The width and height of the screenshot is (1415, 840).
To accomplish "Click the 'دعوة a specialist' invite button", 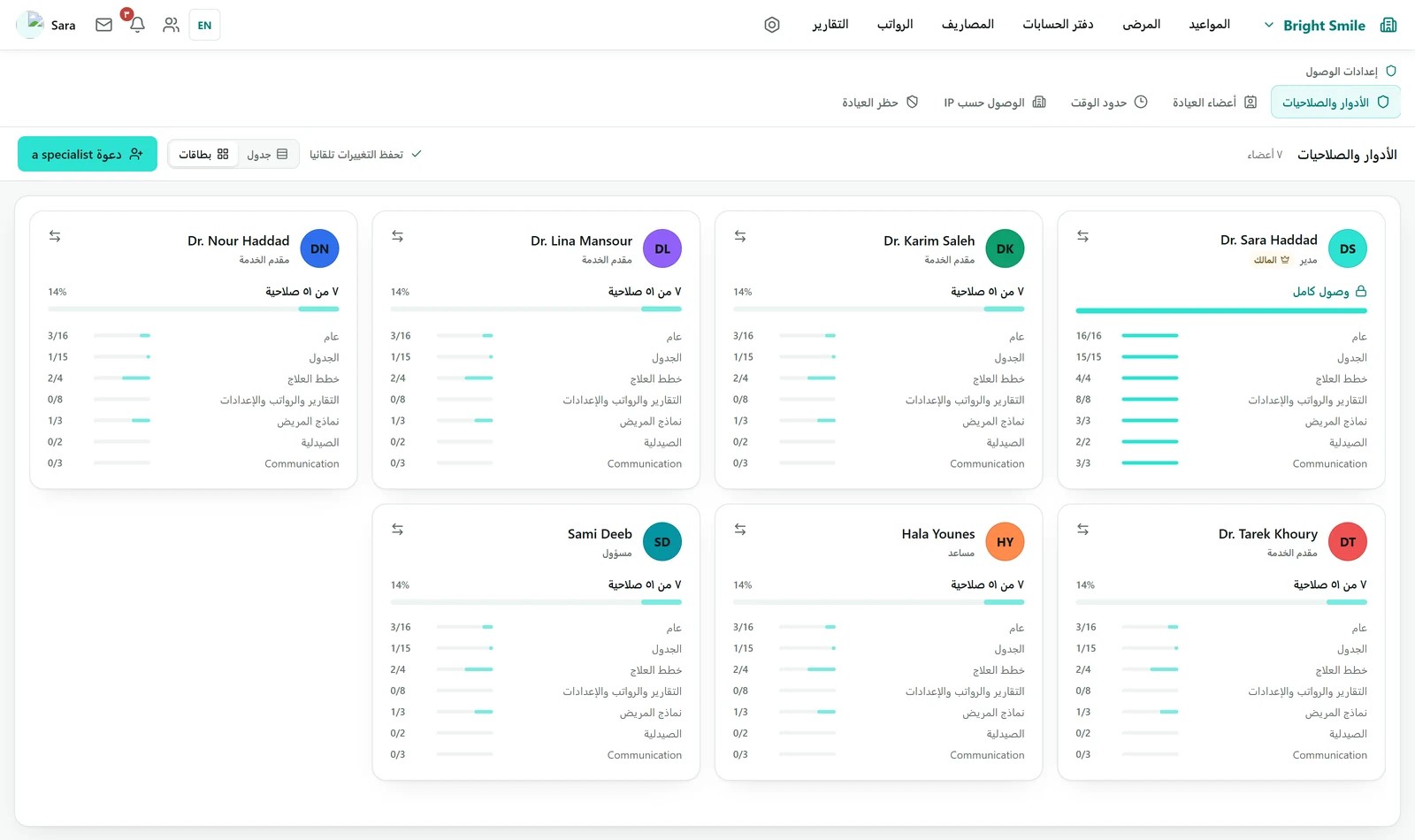I will pos(88,154).
